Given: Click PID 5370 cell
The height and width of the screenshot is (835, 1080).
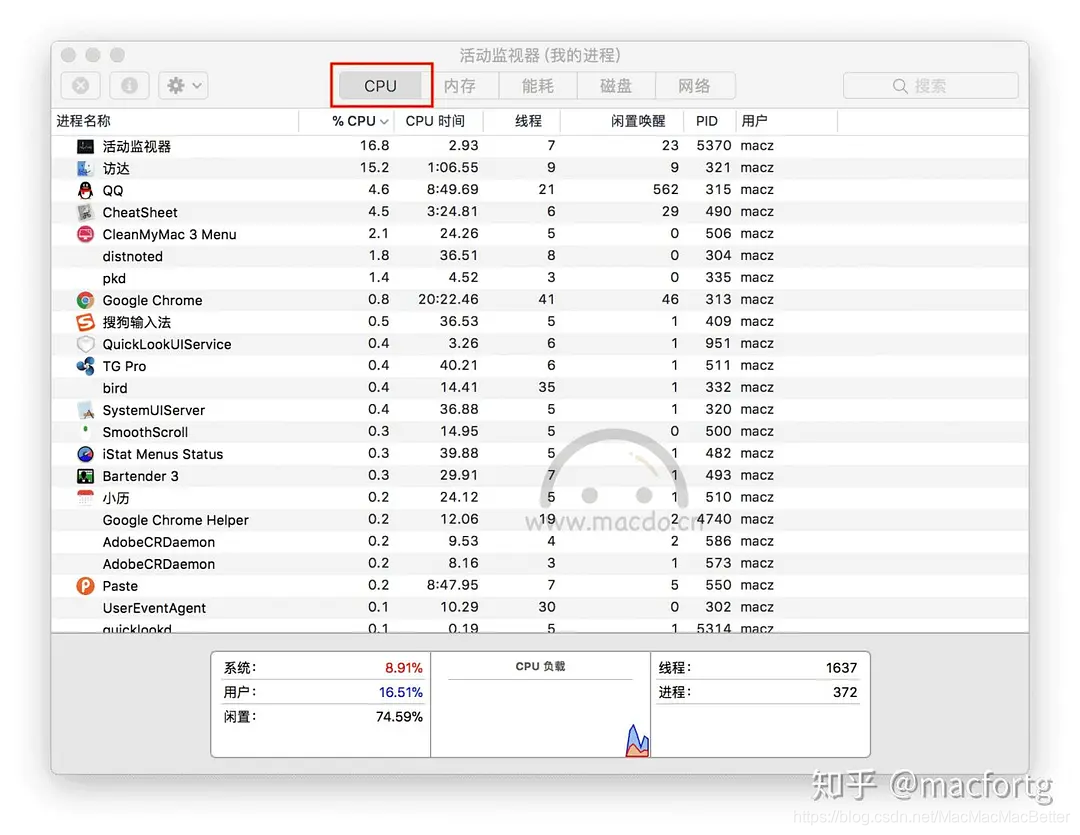Looking at the screenshot, I should point(714,145).
